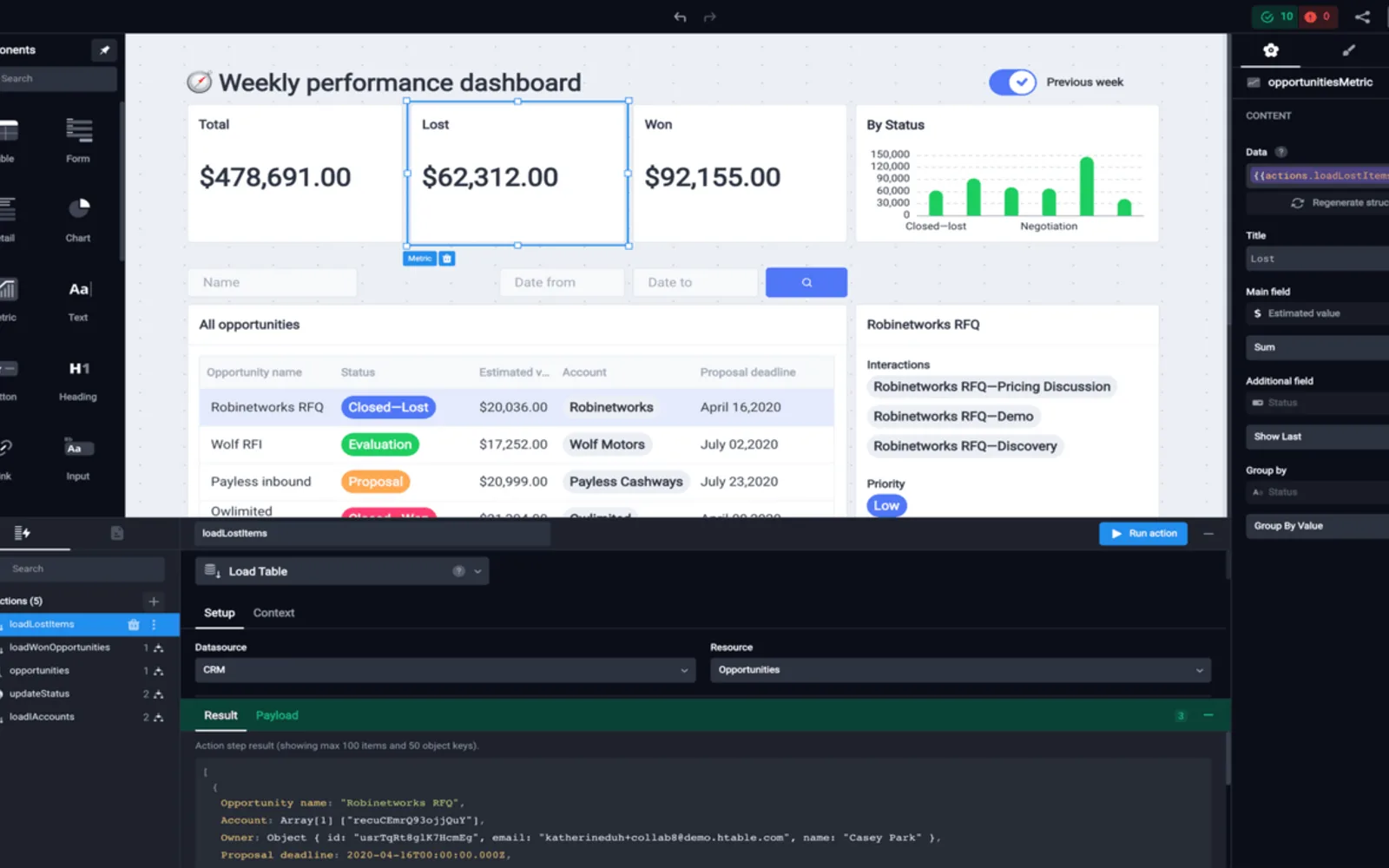This screenshot has width=1389, height=868.
Task: Select the Heading component icon
Action: 78,369
